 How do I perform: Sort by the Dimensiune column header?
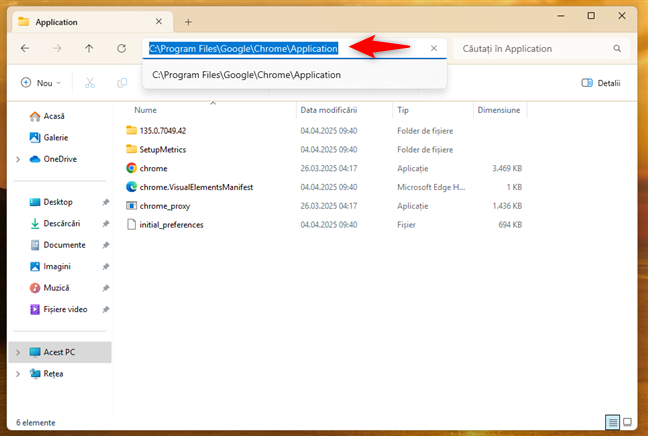pyautogui.click(x=499, y=110)
